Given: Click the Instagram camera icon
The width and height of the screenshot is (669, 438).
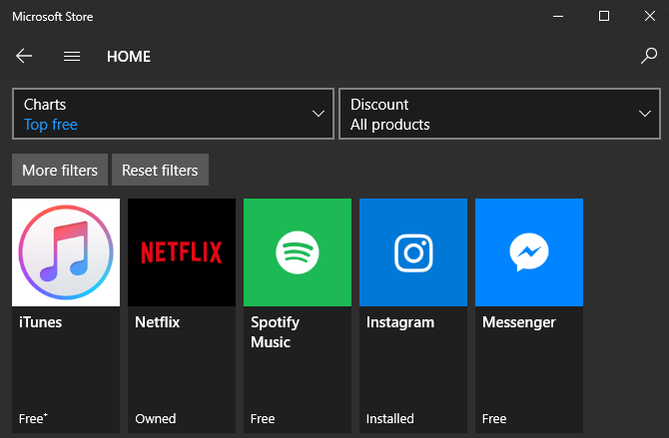Looking at the screenshot, I should click(413, 252).
